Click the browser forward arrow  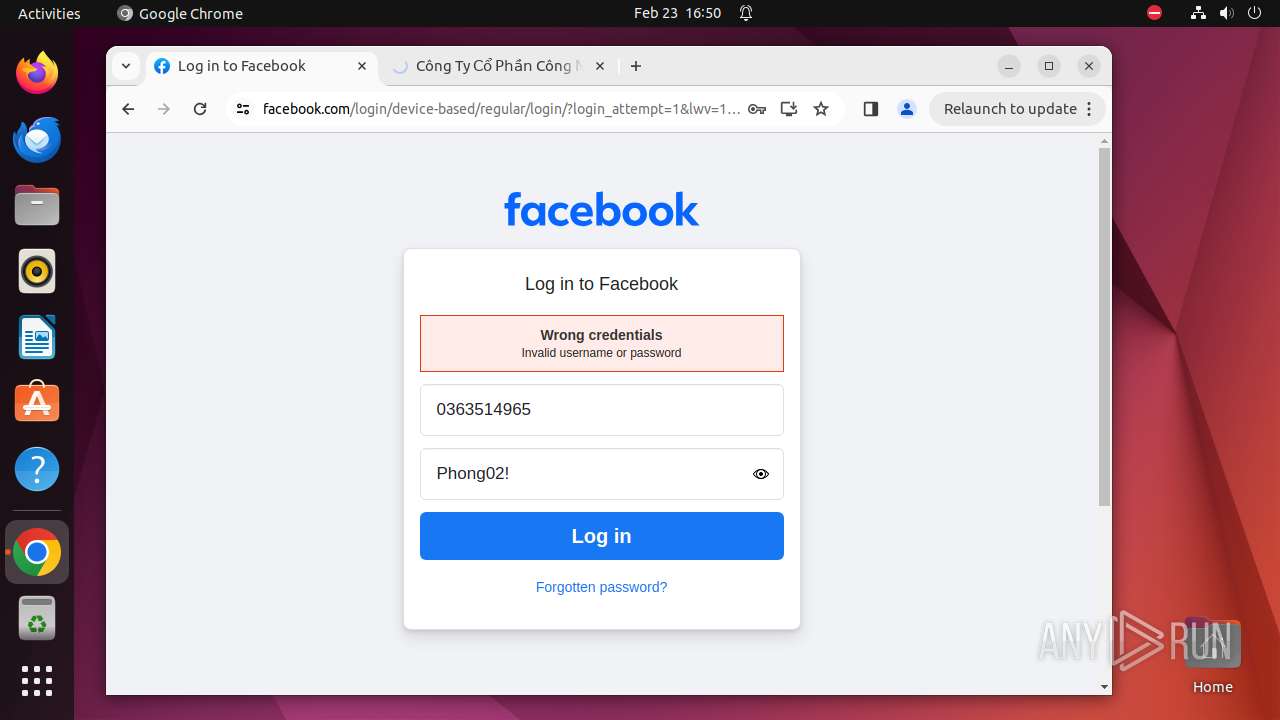point(164,109)
